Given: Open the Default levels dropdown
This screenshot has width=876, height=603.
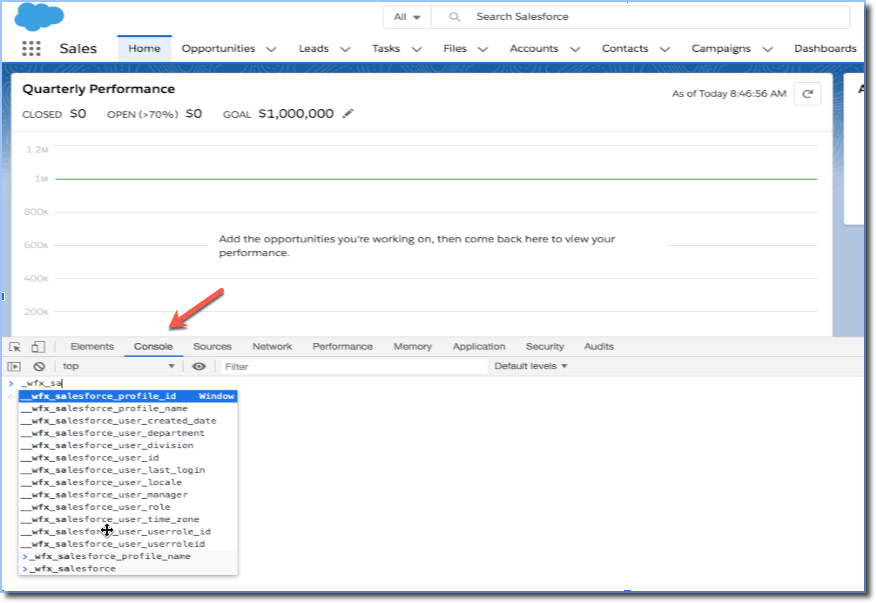Looking at the screenshot, I should click(531, 366).
